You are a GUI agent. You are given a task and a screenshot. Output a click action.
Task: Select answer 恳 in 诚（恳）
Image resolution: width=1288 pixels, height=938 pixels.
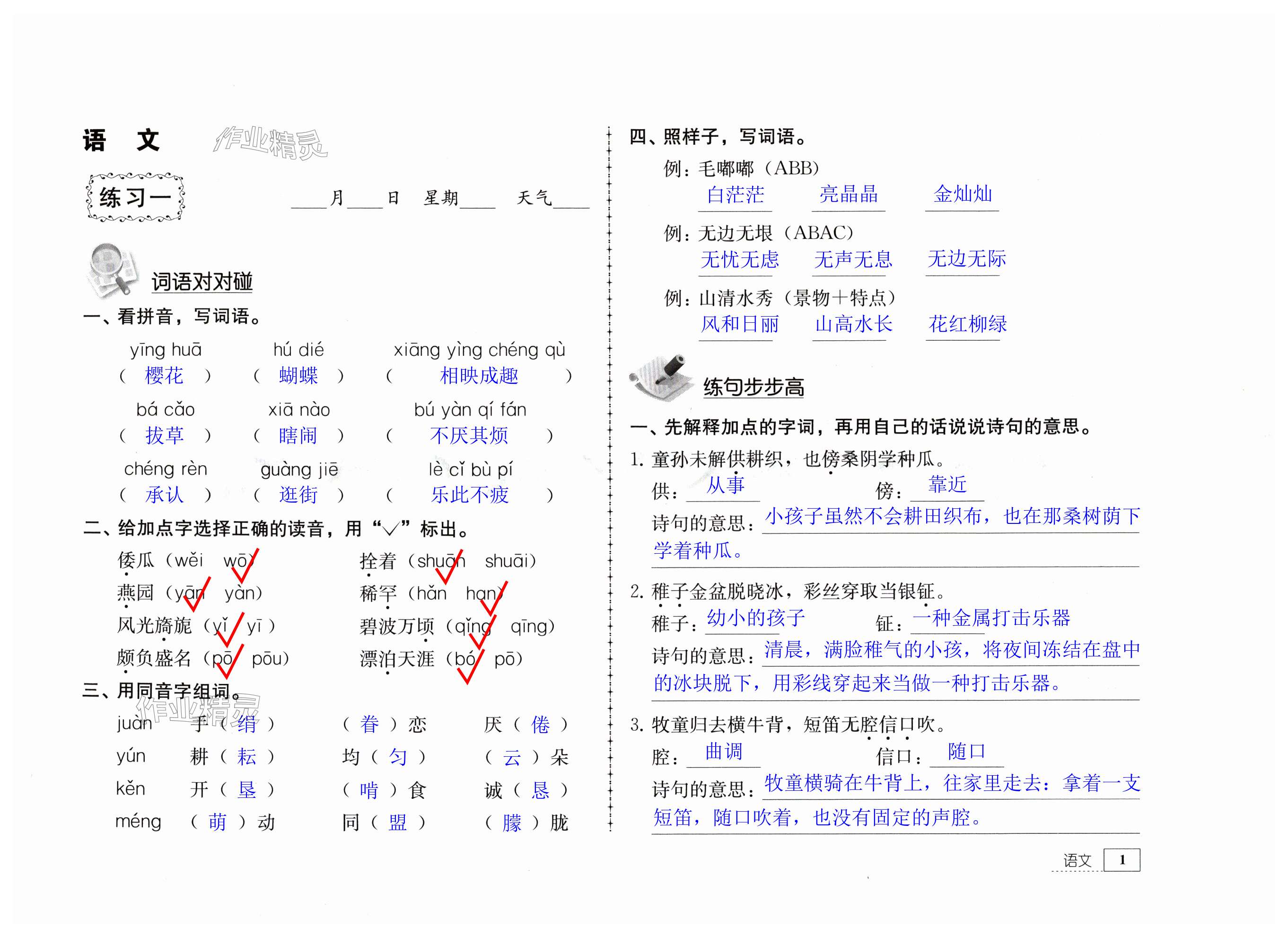[540, 790]
